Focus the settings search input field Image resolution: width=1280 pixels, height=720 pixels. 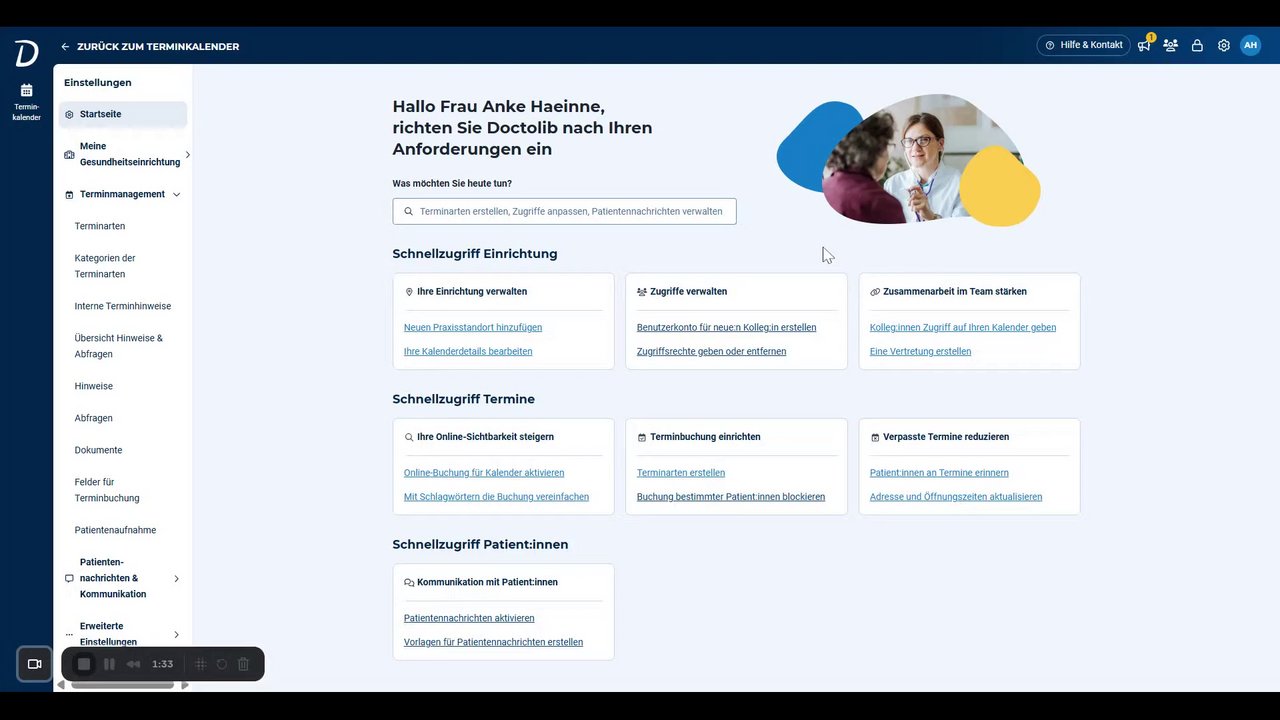(565, 211)
